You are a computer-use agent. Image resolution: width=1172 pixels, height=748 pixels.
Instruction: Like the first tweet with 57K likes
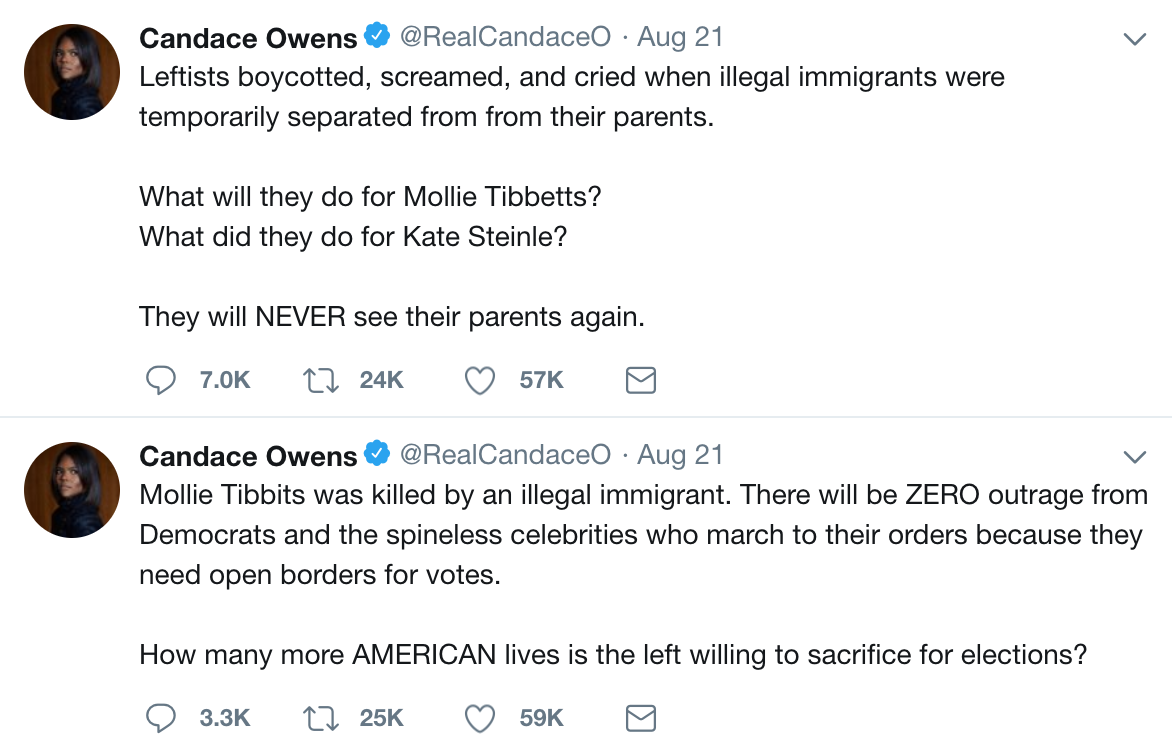pyautogui.click(x=480, y=380)
